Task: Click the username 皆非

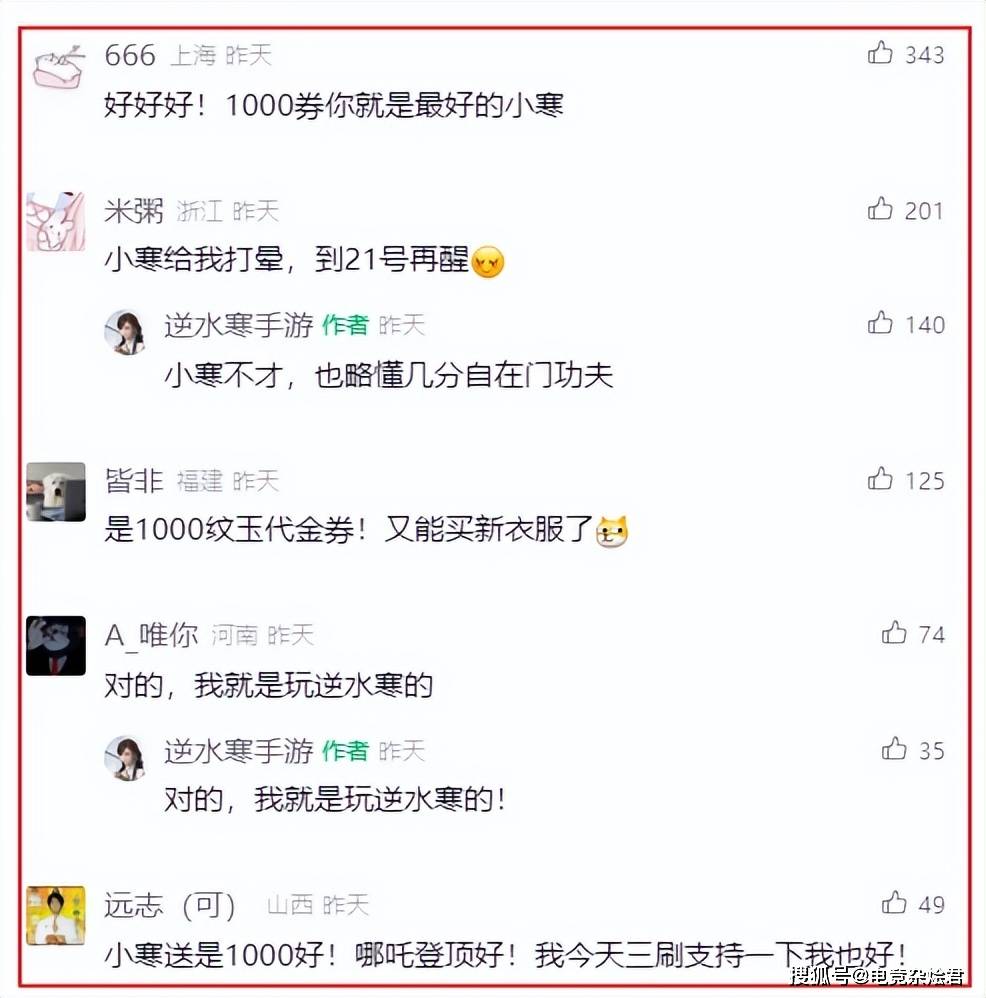Action: 134,481
